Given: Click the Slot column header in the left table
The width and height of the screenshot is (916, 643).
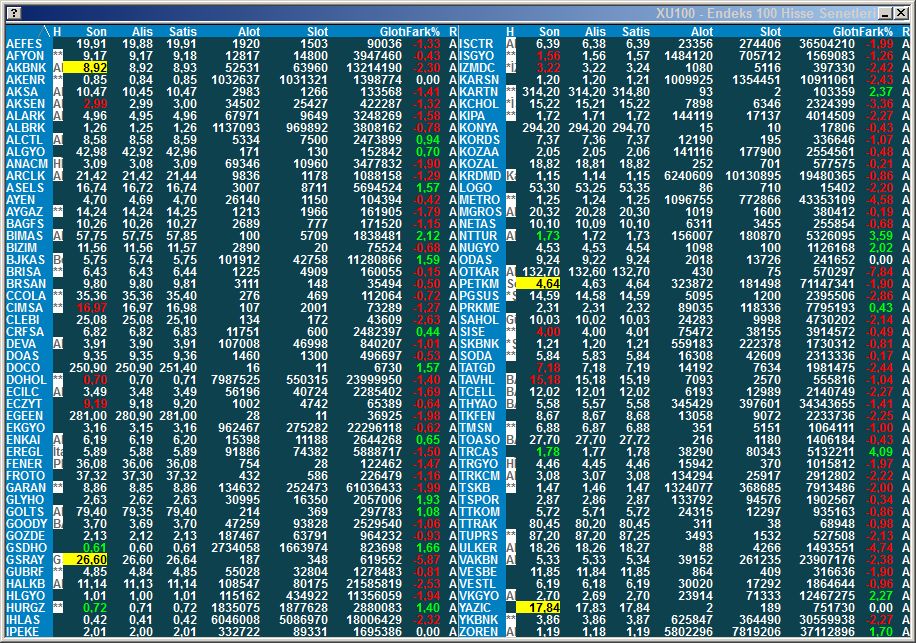Looking at the screenshot, I should pyautogui.click(x=317, y=32).
